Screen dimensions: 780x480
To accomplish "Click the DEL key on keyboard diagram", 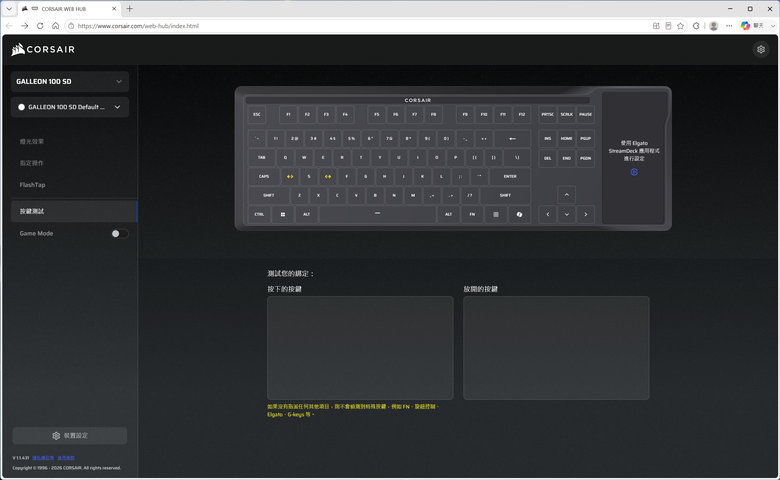I will [x=548, y=158].
